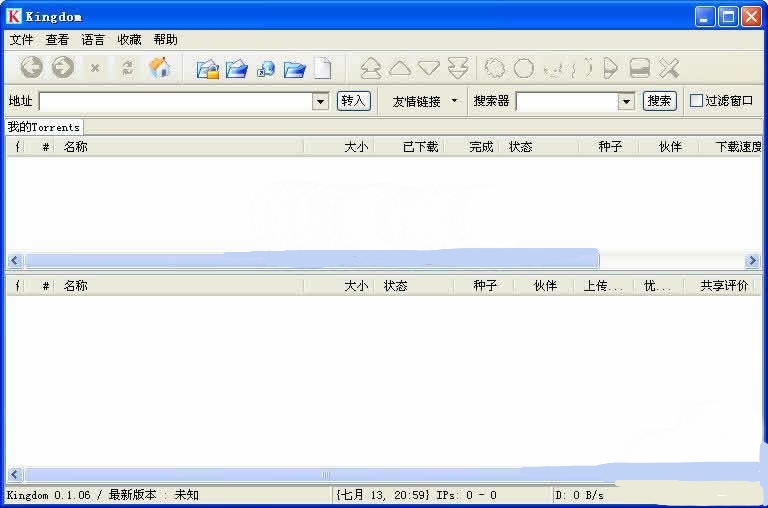This screenshot has width=768, height=508.
Task: Click the 转入 button
Action: tap(354, 101)
